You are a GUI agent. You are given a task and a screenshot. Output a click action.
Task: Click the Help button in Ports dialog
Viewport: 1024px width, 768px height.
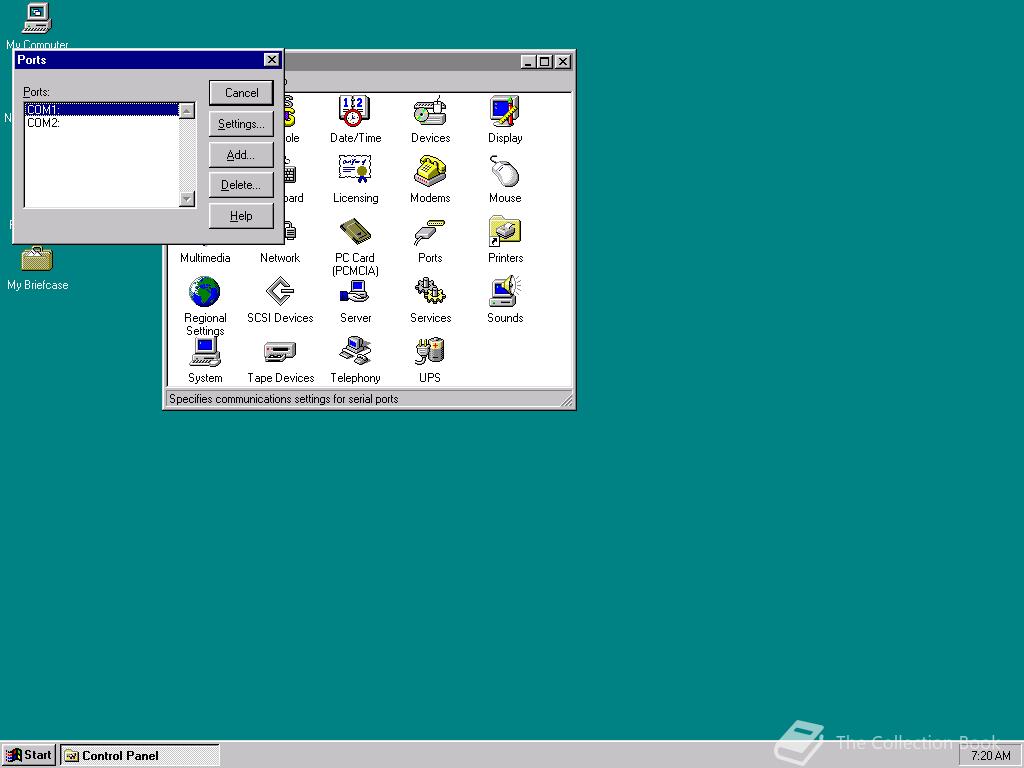click(240, 215)
